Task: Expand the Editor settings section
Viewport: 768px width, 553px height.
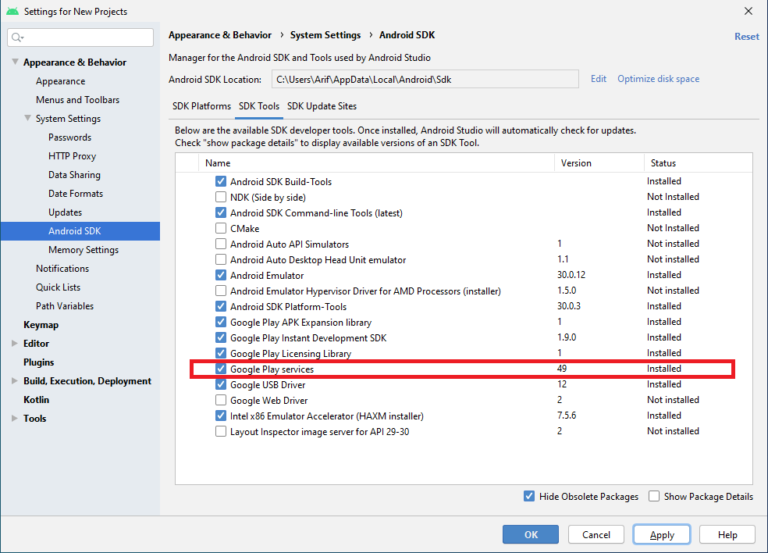Action: pos(15,344)
